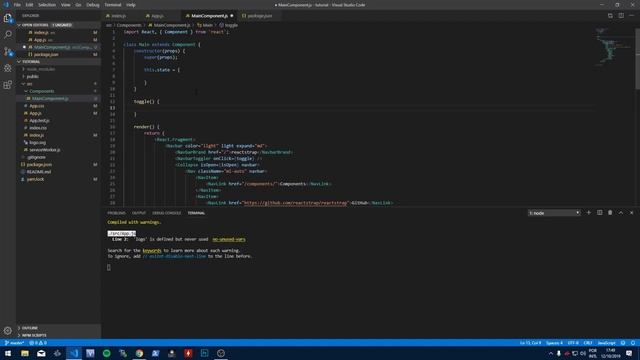This screenshot has width=640, height=360.
Task: Open File Explorer from the taskbar
Action: (x=25, y=353)
